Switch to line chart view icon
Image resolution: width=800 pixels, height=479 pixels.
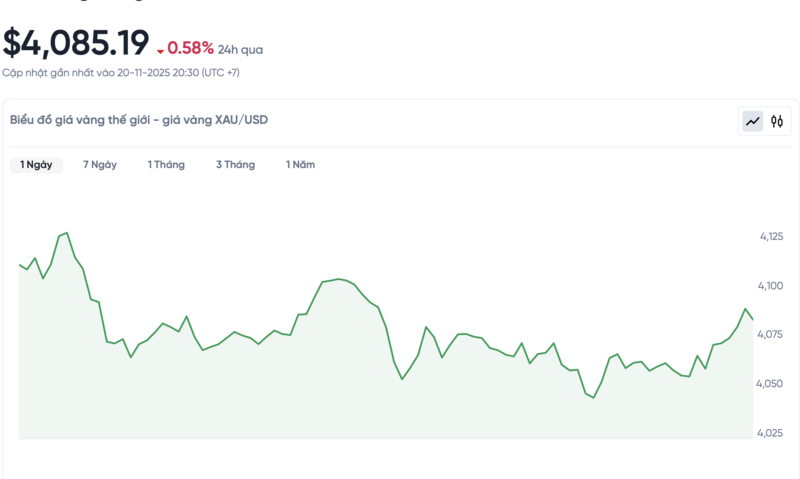point(752,121)
